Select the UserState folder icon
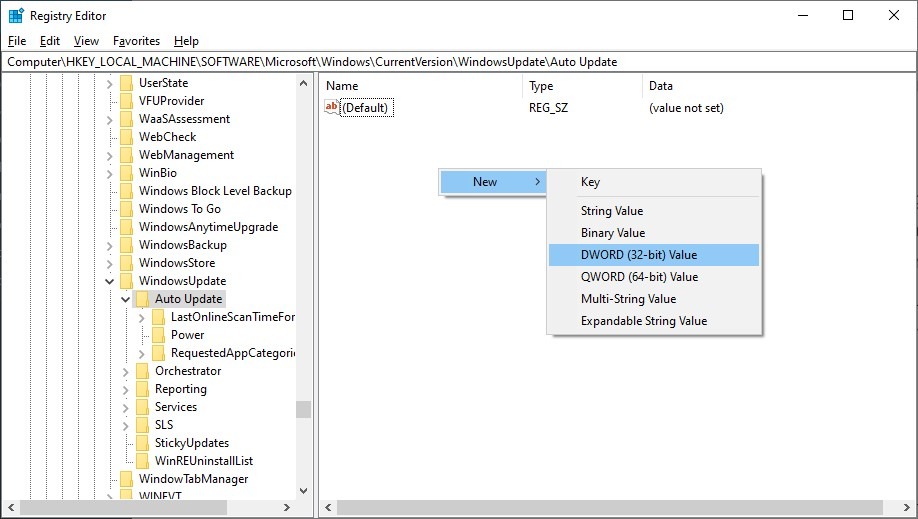Image resolution: width=918 pixels, height=519 pixels. (x=126, y=83)
